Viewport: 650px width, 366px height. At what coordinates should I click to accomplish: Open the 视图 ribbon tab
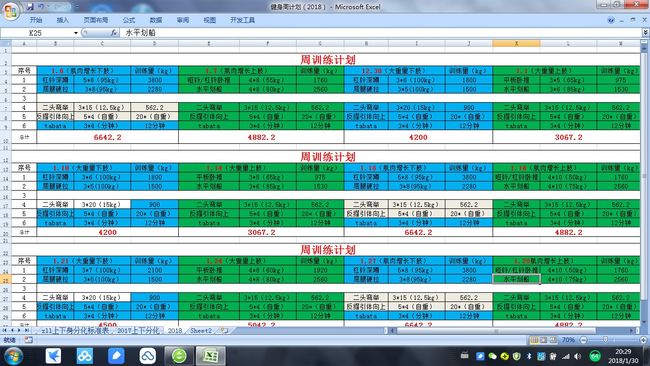(x=210, y=20)
